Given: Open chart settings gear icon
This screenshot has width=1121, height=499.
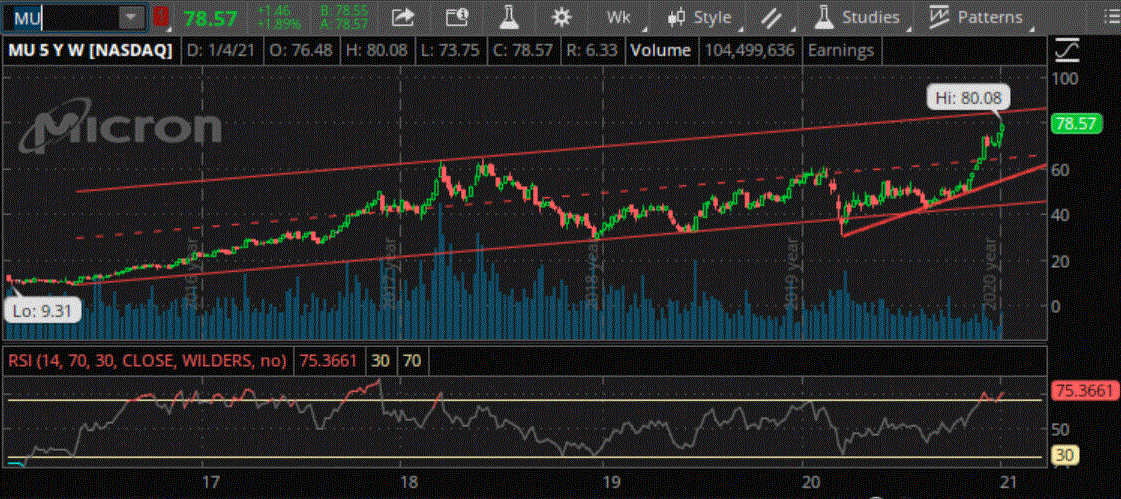Looking at the screenshot, I should coord(561,17).
